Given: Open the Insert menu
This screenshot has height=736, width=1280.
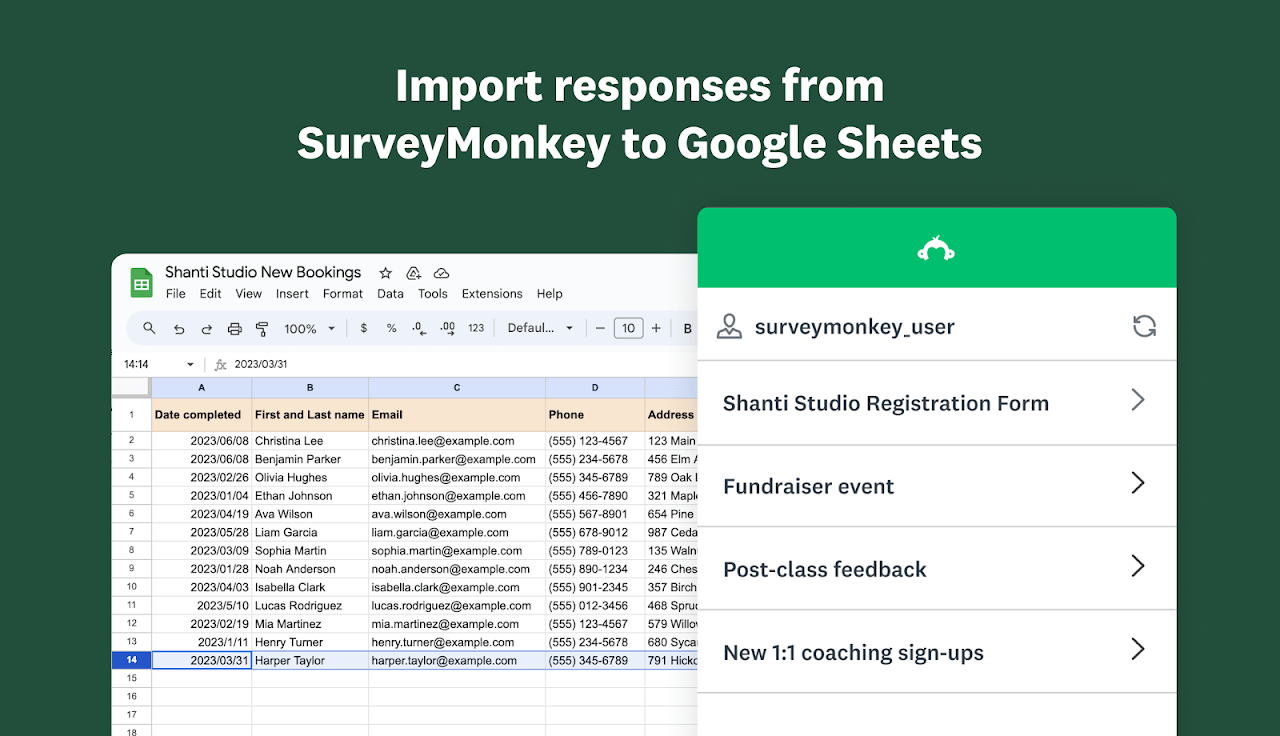Looking at the screenshot, I should click(292, 294).
